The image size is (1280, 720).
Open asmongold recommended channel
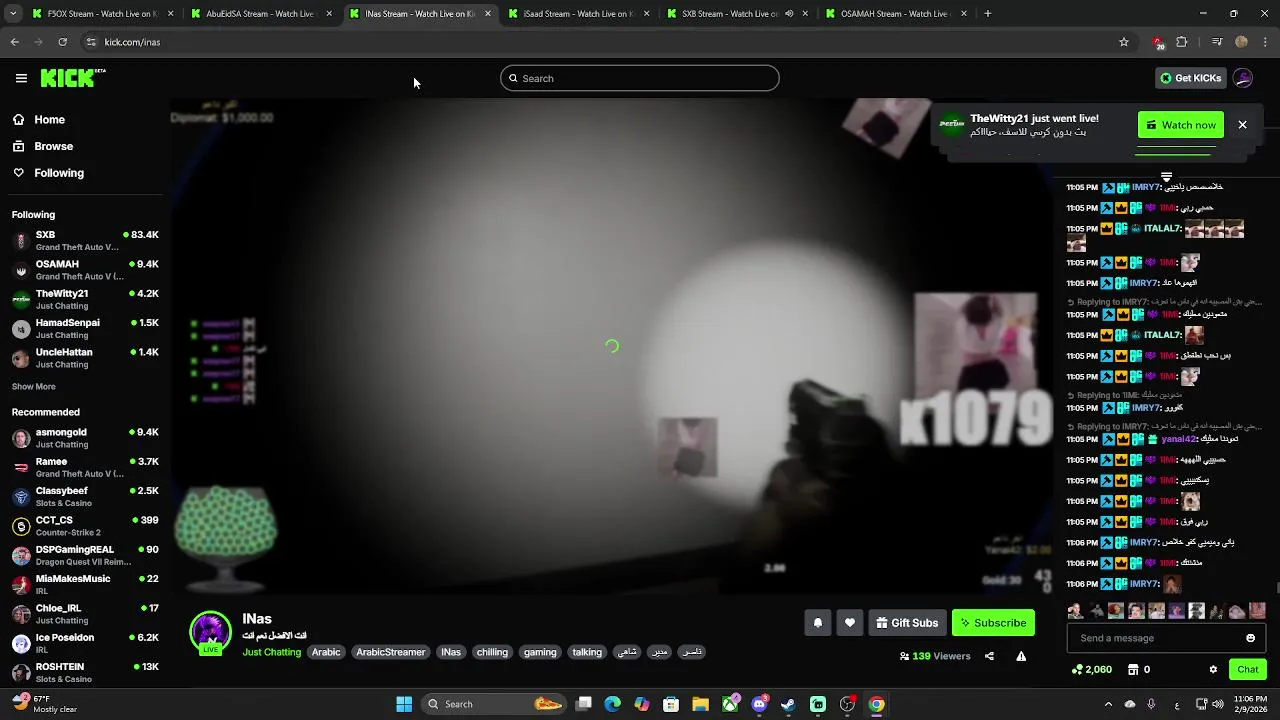(85, 438)
